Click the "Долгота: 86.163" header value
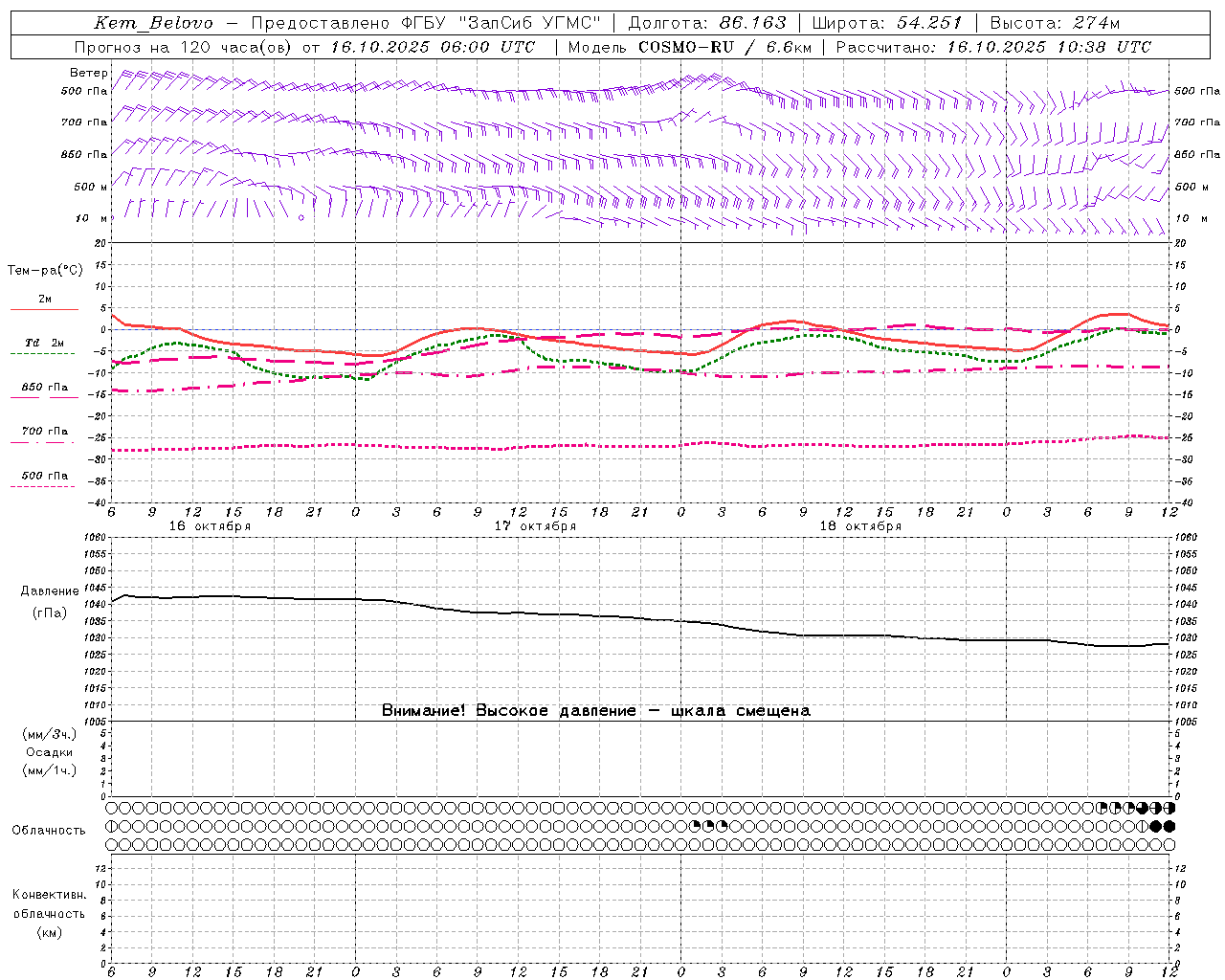This screenshot has height=980, width=1225. coord(705,23)
